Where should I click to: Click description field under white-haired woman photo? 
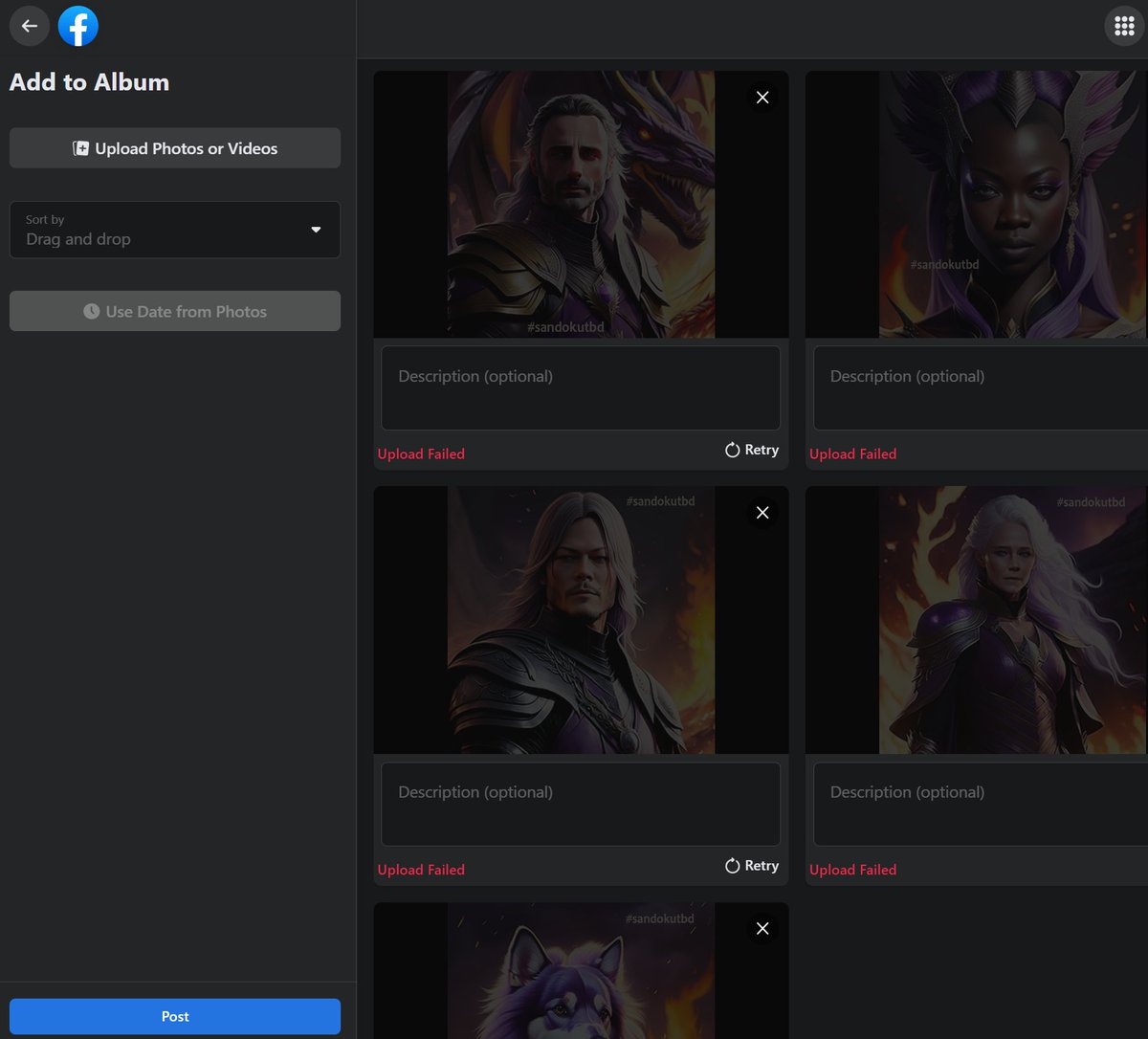pos(981,804)
